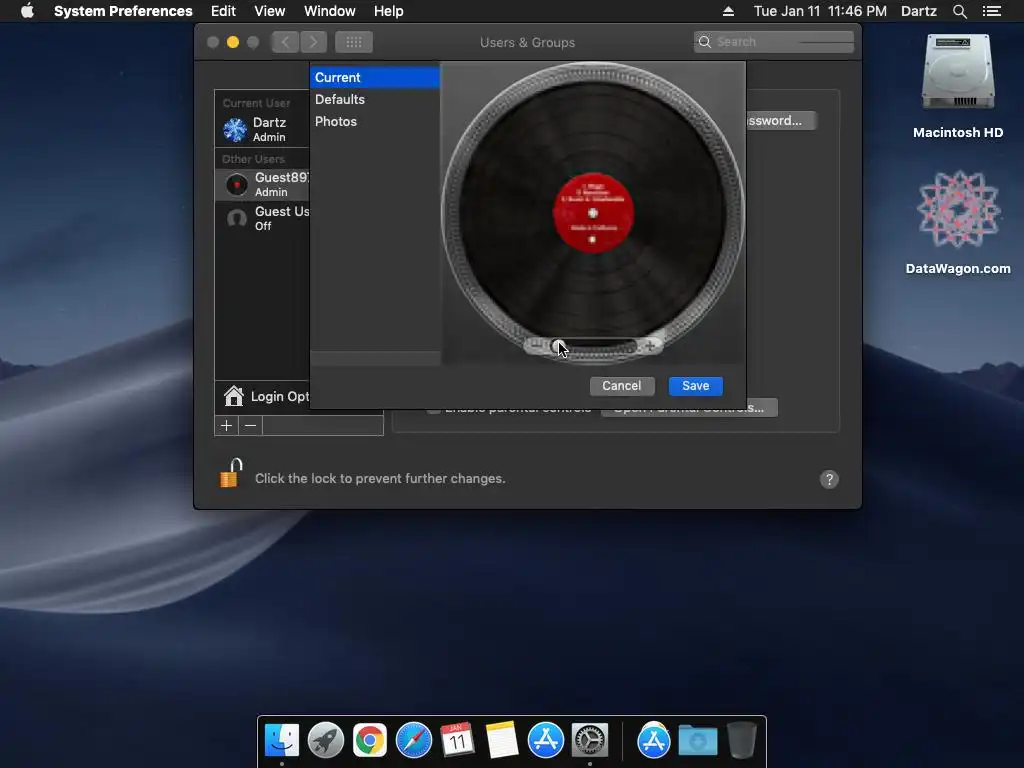Click the clock in menu bar
The image size is (1024, 768).
click(820, 11)
